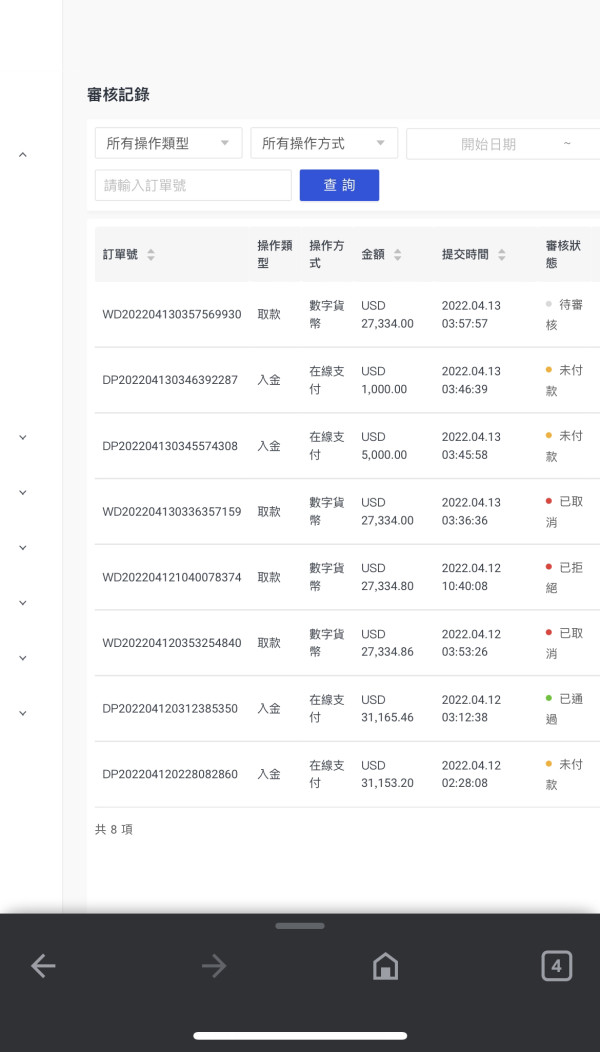Image resolution: width=600 pixels, height=1052 pixels.
Task: Go to browser home page
Action: pos(385,965)
